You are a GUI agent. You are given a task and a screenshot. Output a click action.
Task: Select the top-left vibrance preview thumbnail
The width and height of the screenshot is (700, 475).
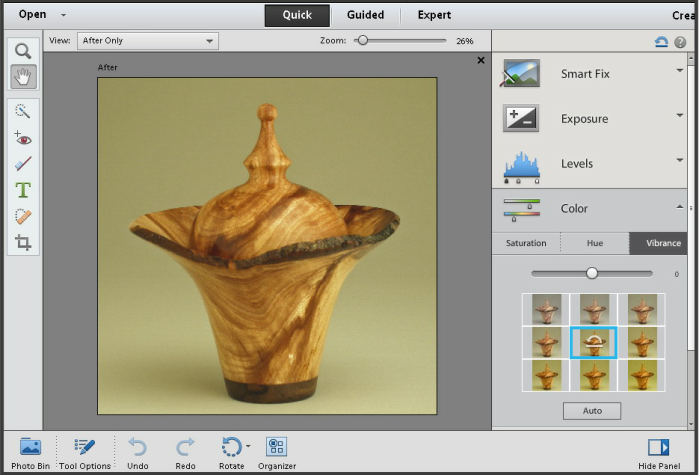(546, 308)
